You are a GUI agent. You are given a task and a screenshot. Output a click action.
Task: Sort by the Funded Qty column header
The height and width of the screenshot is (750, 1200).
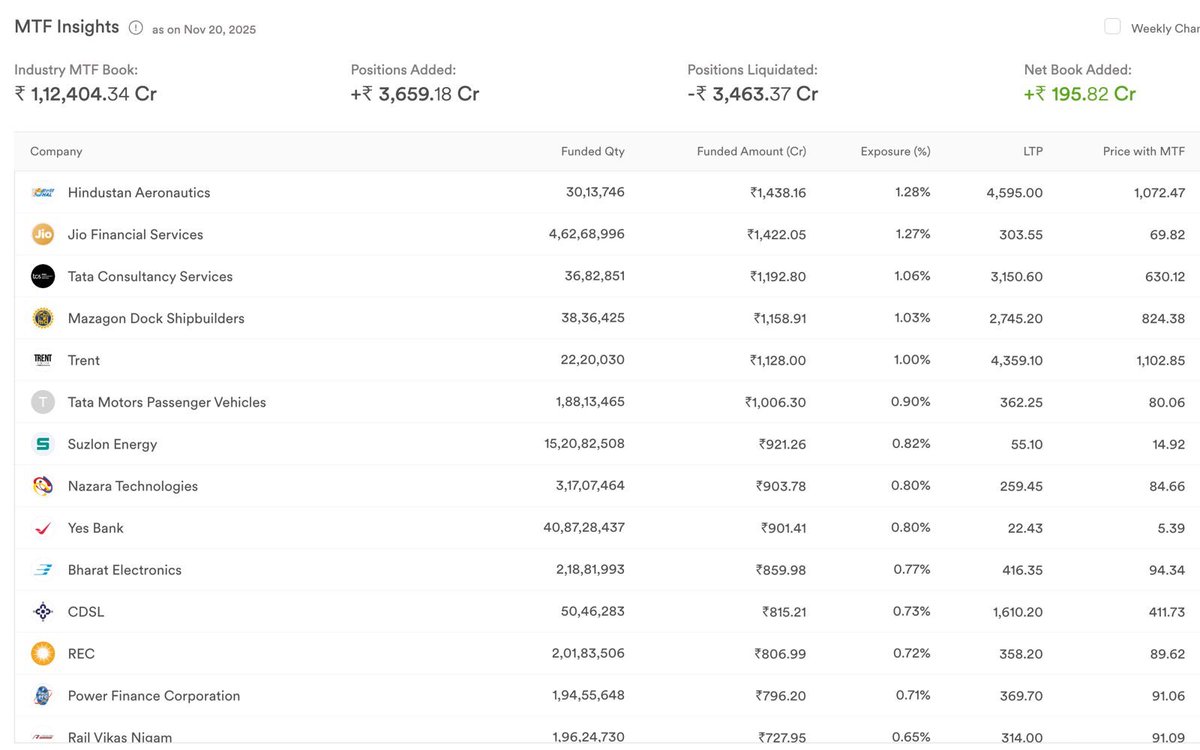click(x=593, y=151)
